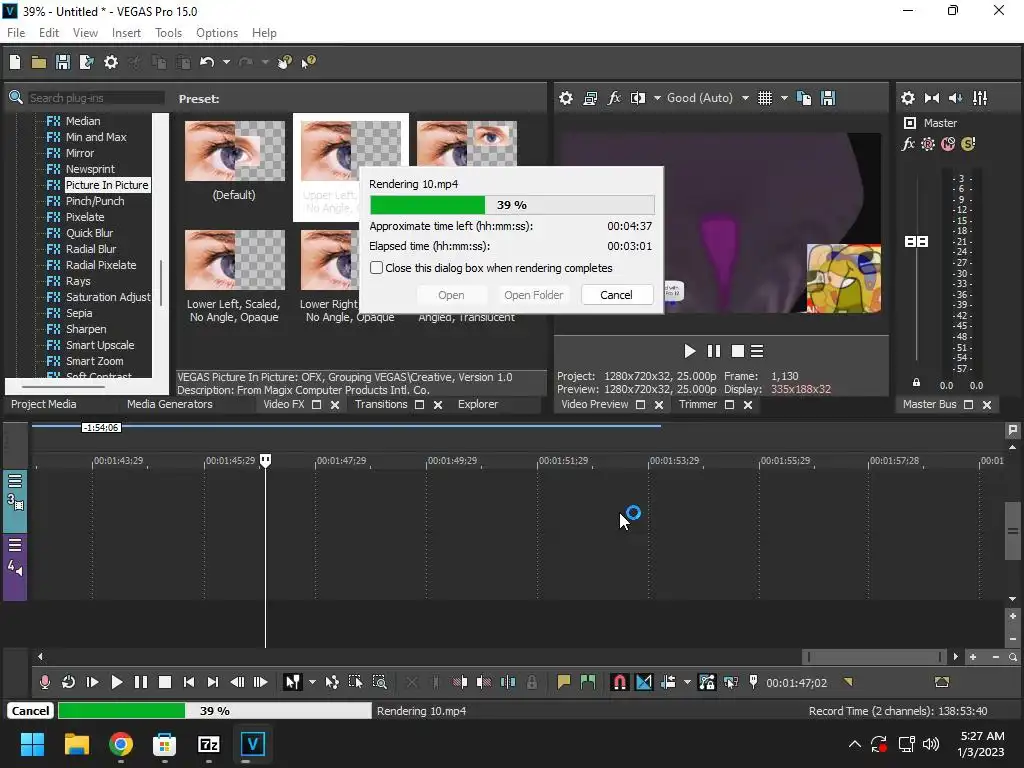
Task: Click the Open Folder button in the render dialog
Action: (x=534, y=295)
